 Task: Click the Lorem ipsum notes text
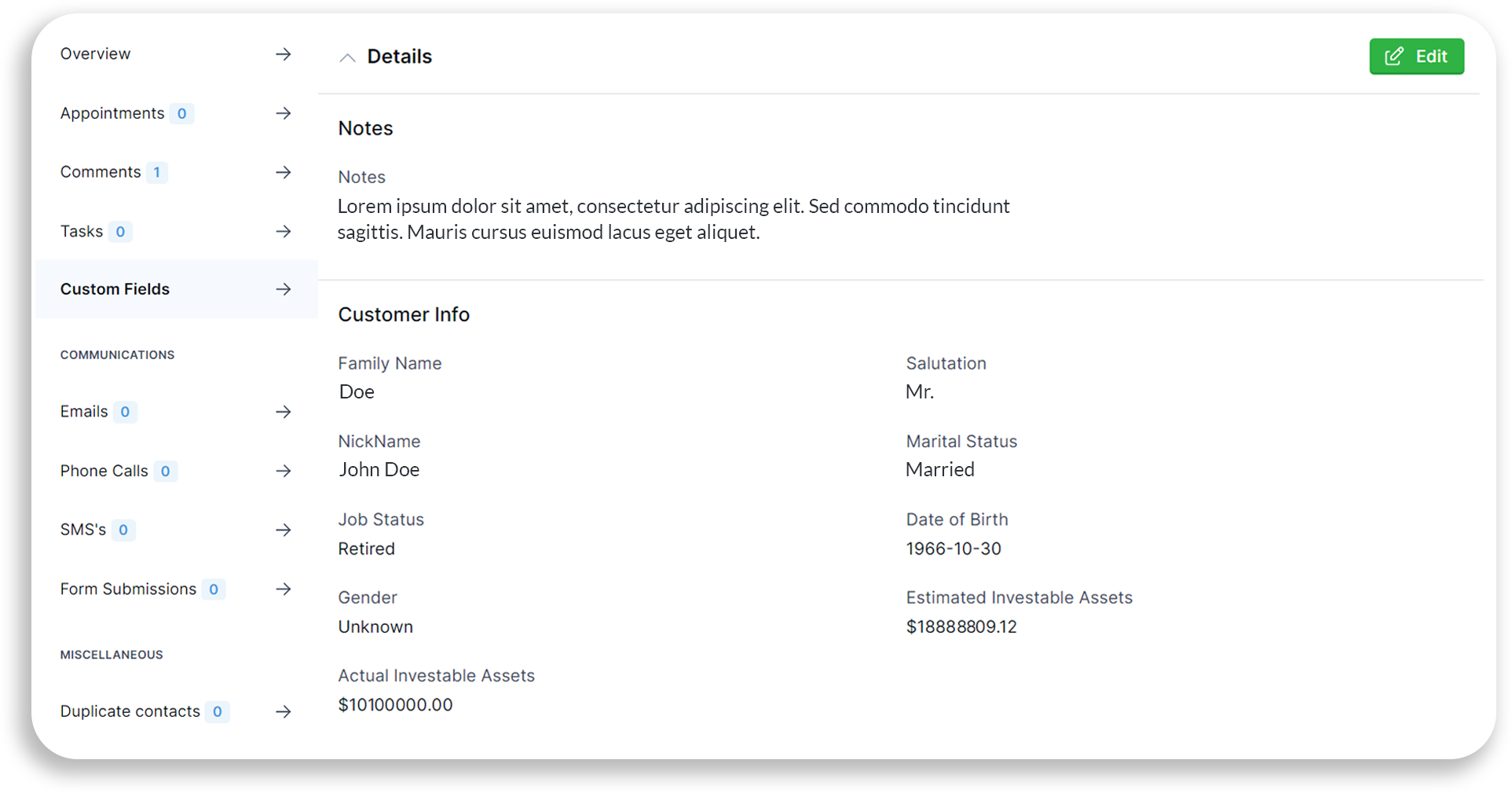pos(673,219)
